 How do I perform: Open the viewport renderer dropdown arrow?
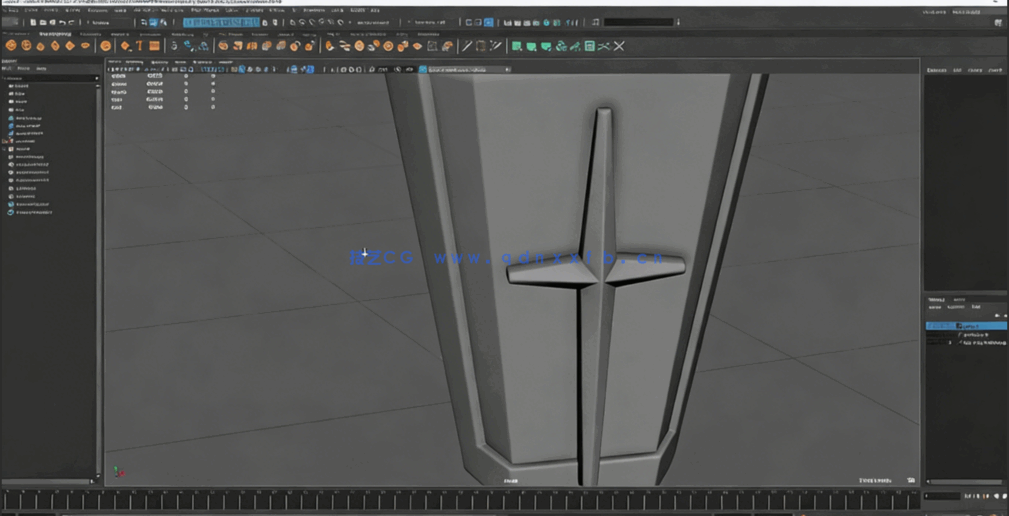click(x=508, y=70)
